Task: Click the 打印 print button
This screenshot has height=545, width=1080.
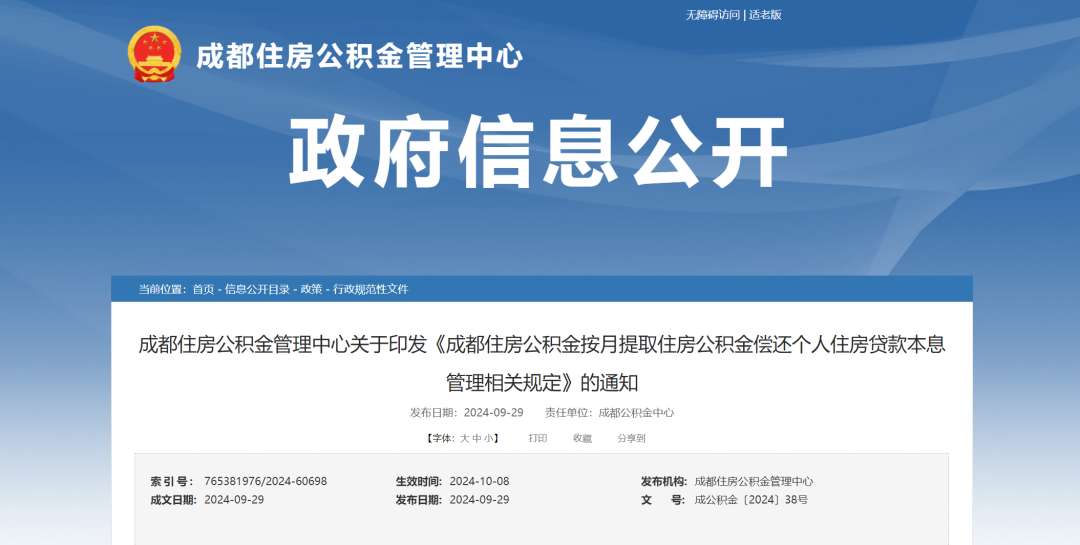Action: 538,438
